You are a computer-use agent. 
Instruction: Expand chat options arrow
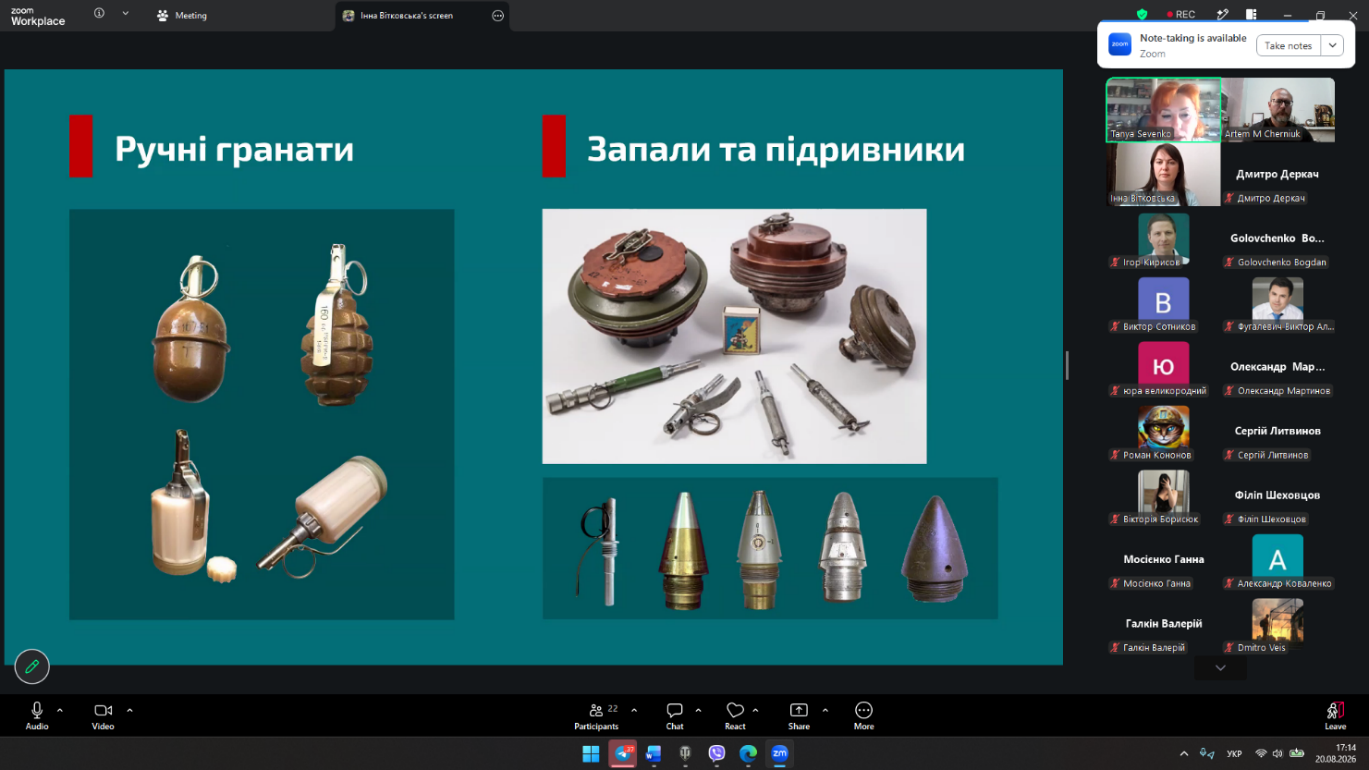point(698,710)
